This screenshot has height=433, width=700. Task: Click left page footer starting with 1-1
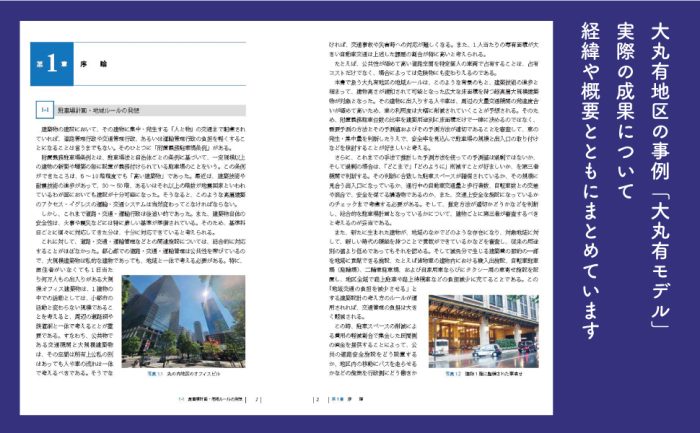(210, 400)
